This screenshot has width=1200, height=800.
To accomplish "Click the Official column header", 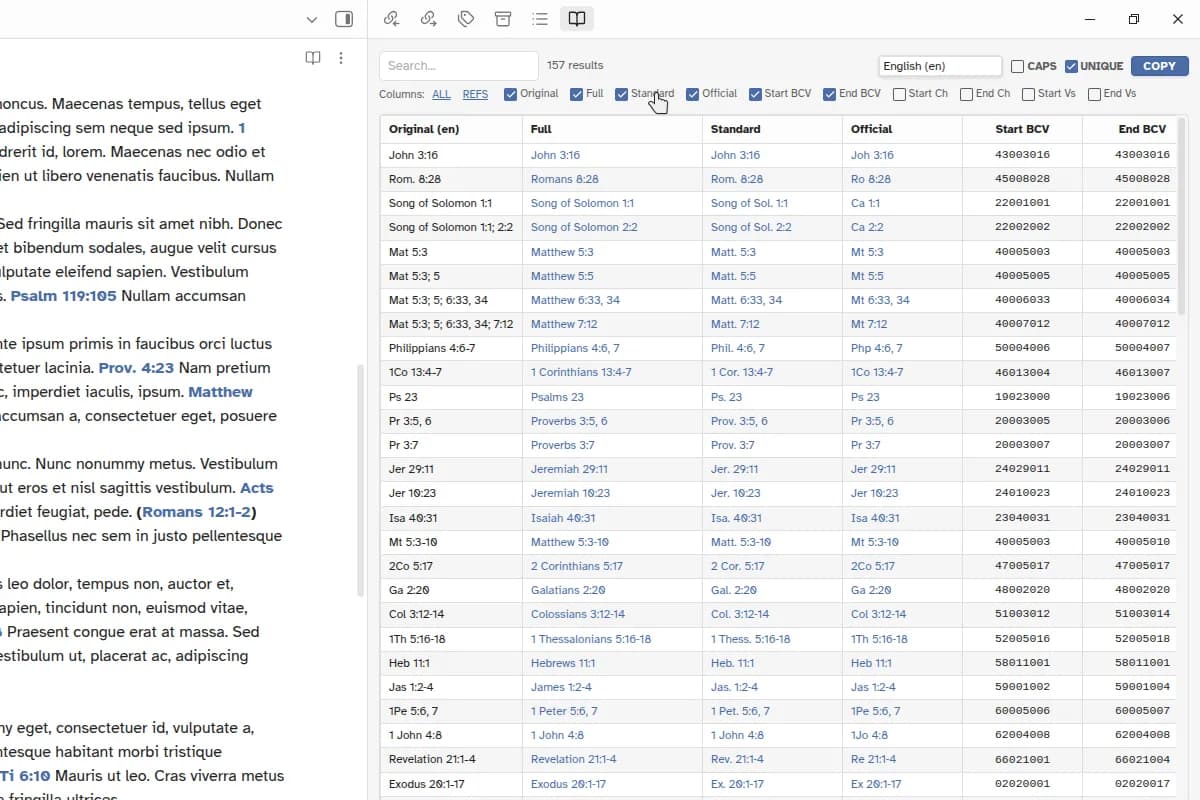I will coord(902,129).
